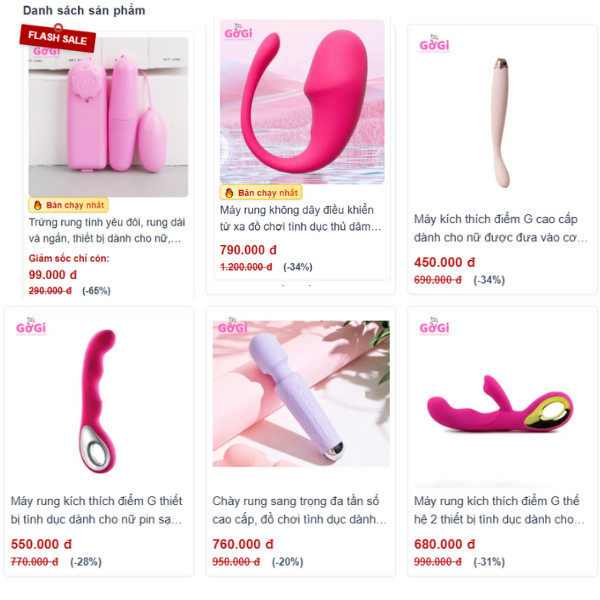Click 'Chày rung sang trọng đa tần số' title
The image size is (600, 600).
click(300, 510)
